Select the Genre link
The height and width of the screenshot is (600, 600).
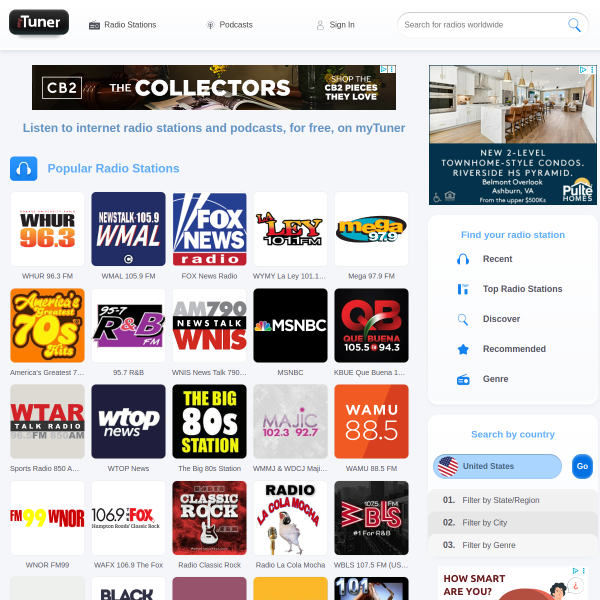(x=496, y=379)
